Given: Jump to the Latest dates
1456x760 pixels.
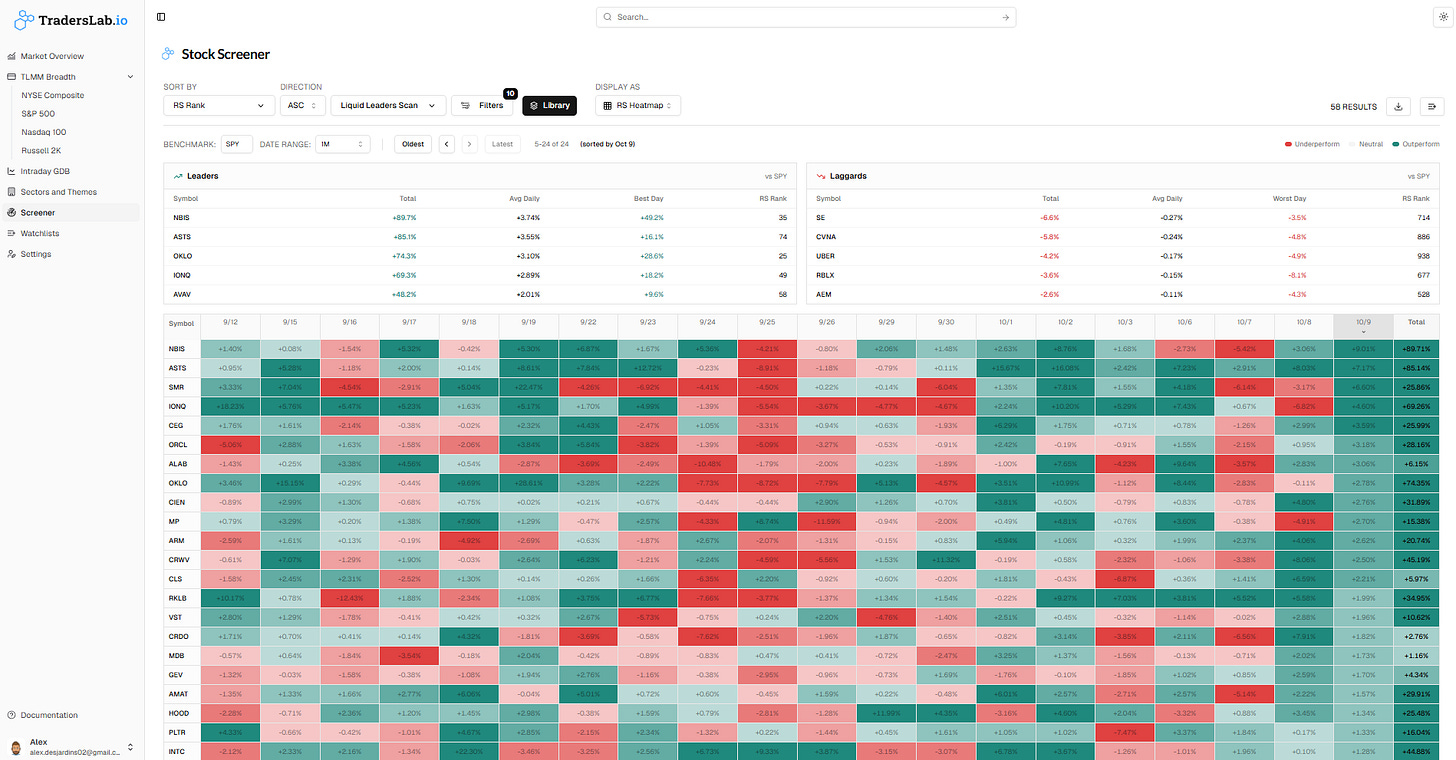Looking at the screenshot, I should pyautogui.click(x=503, y=144).
